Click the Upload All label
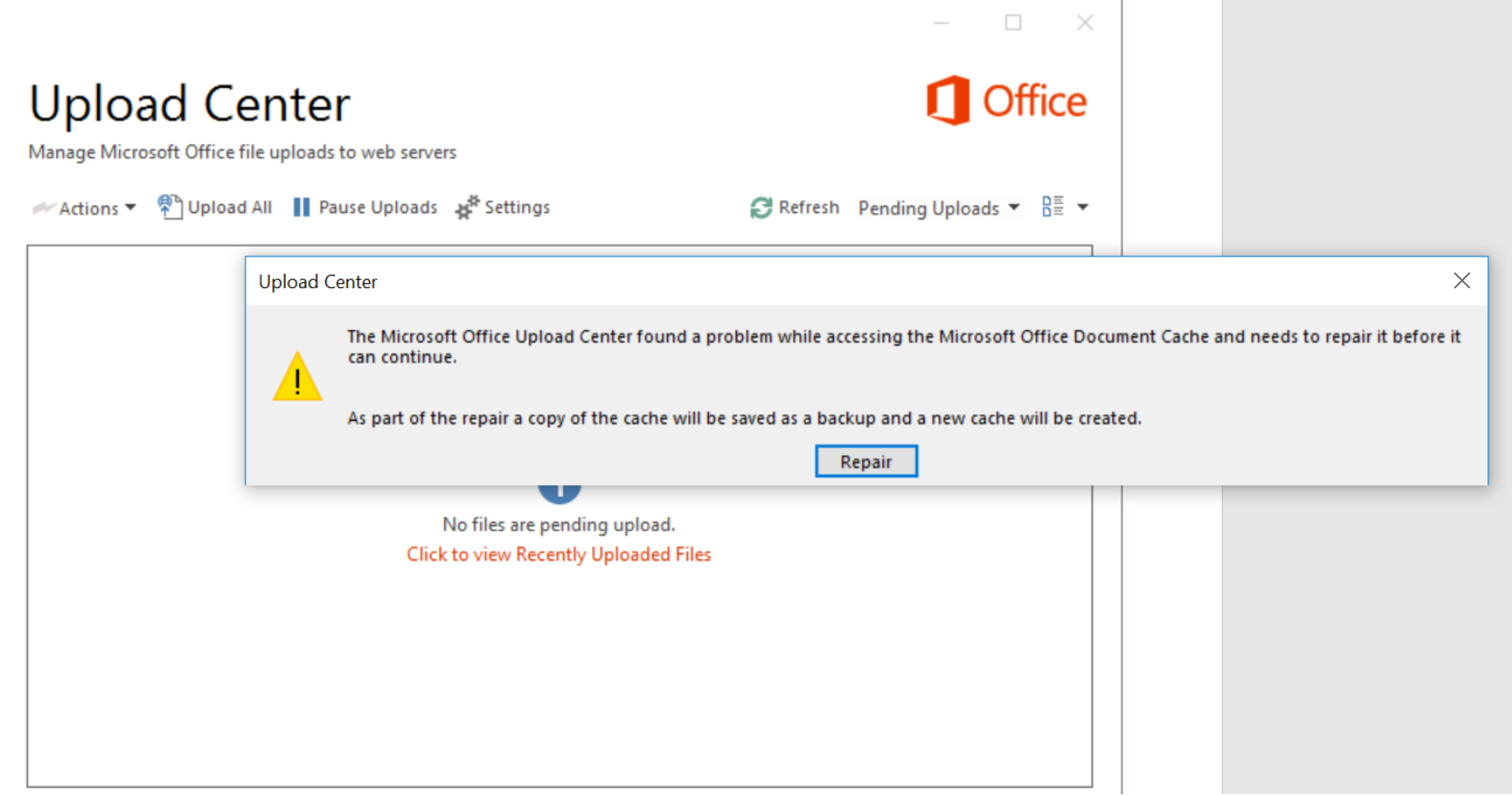This screenshot has height=795, width=1512. click(x=230, y=208)
